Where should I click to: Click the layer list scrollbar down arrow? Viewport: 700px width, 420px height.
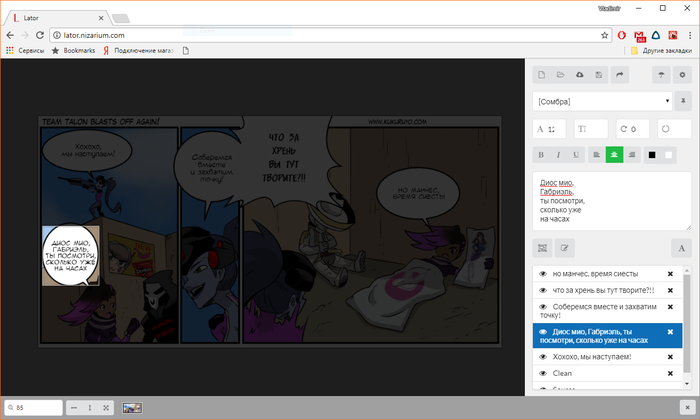687,384
